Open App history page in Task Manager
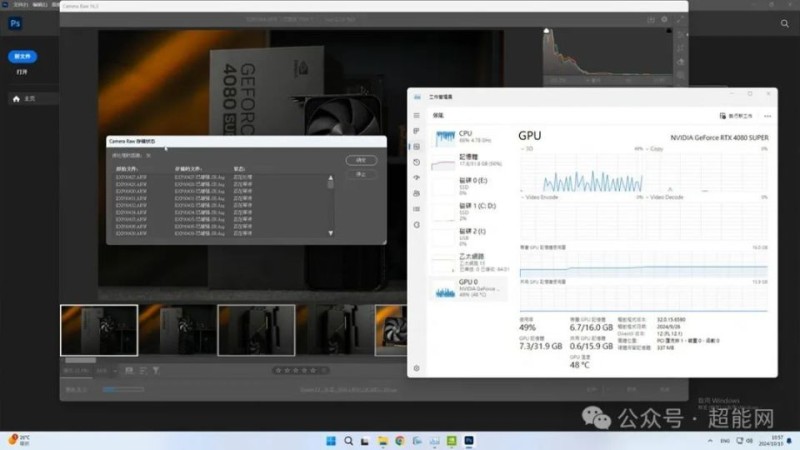Screen dimensions: 800x450 [416, 162]
